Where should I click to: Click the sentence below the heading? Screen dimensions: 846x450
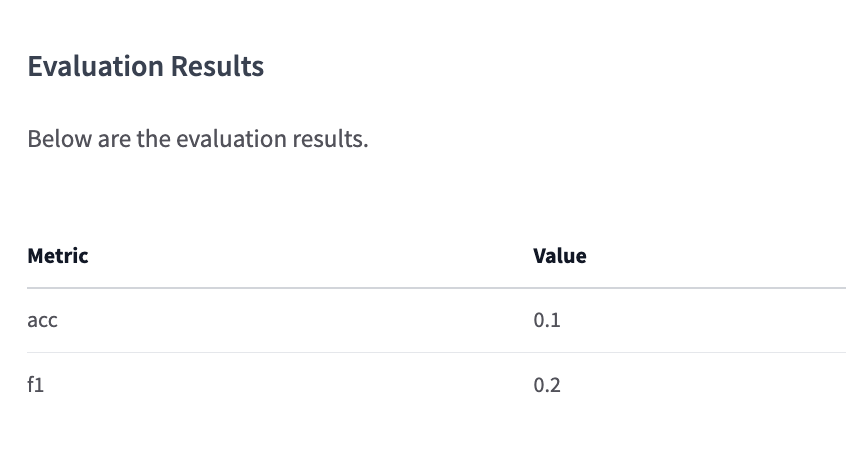coord(197,139)
